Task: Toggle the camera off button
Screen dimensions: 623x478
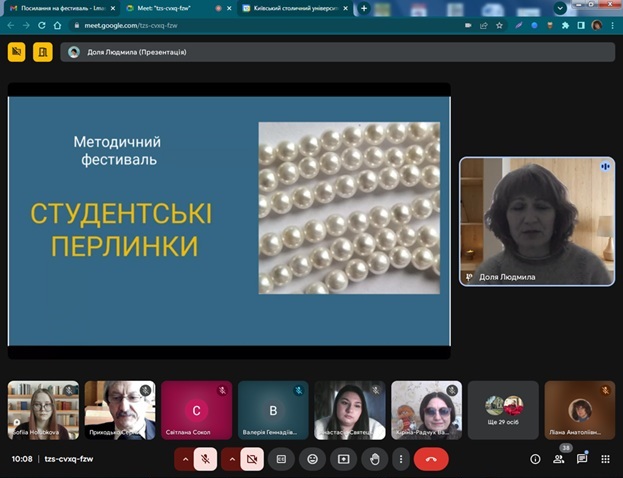Action: pyautogui.click(x=252, y=459)
